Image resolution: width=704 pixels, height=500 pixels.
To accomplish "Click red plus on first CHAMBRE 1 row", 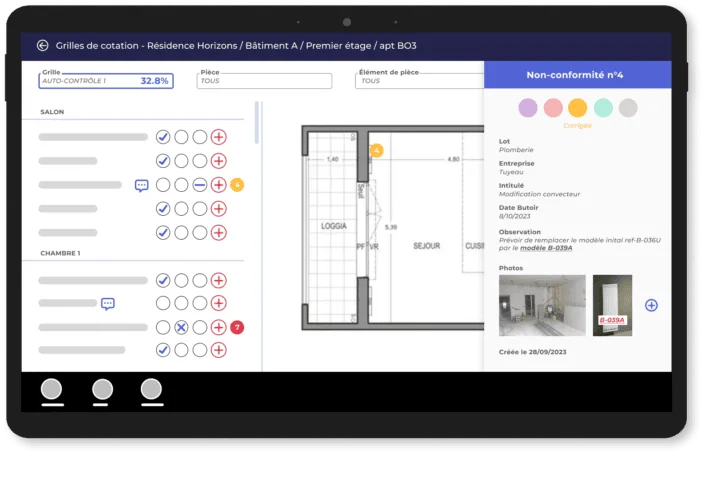I will 219,281.
